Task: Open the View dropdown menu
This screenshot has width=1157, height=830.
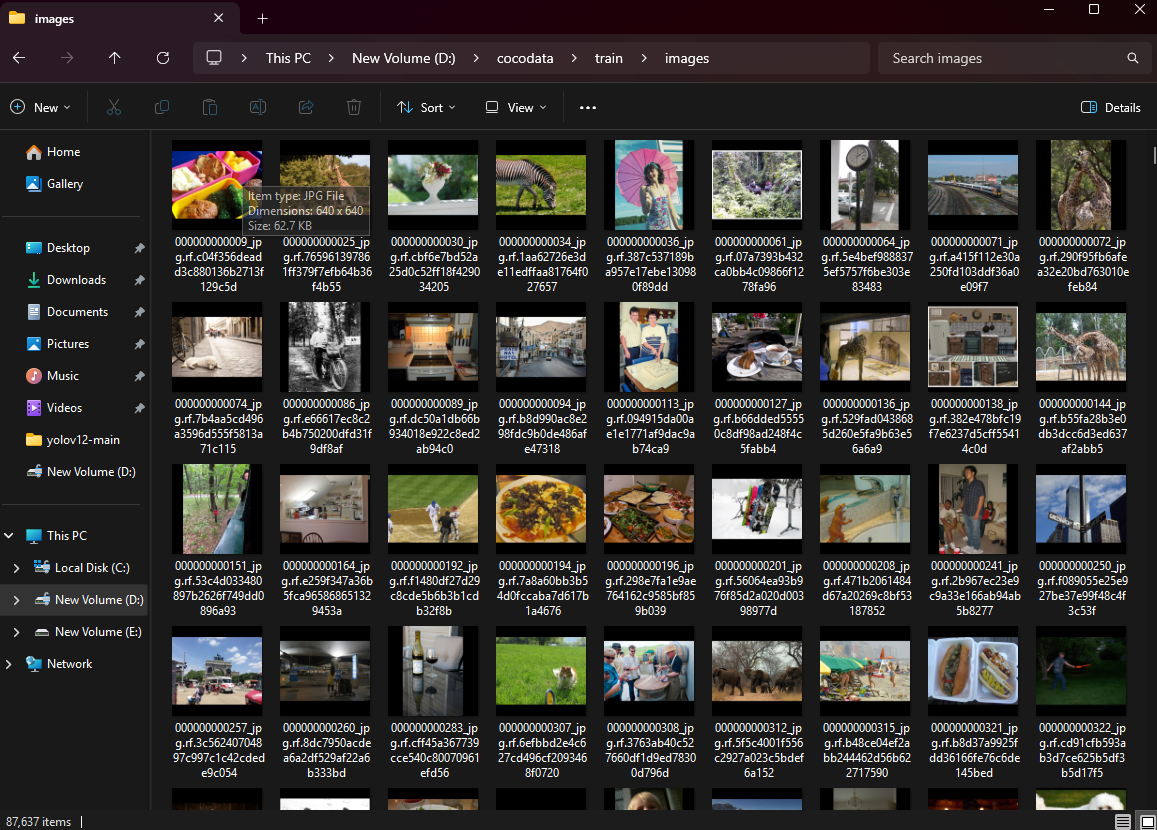Action: pos(516,107)
